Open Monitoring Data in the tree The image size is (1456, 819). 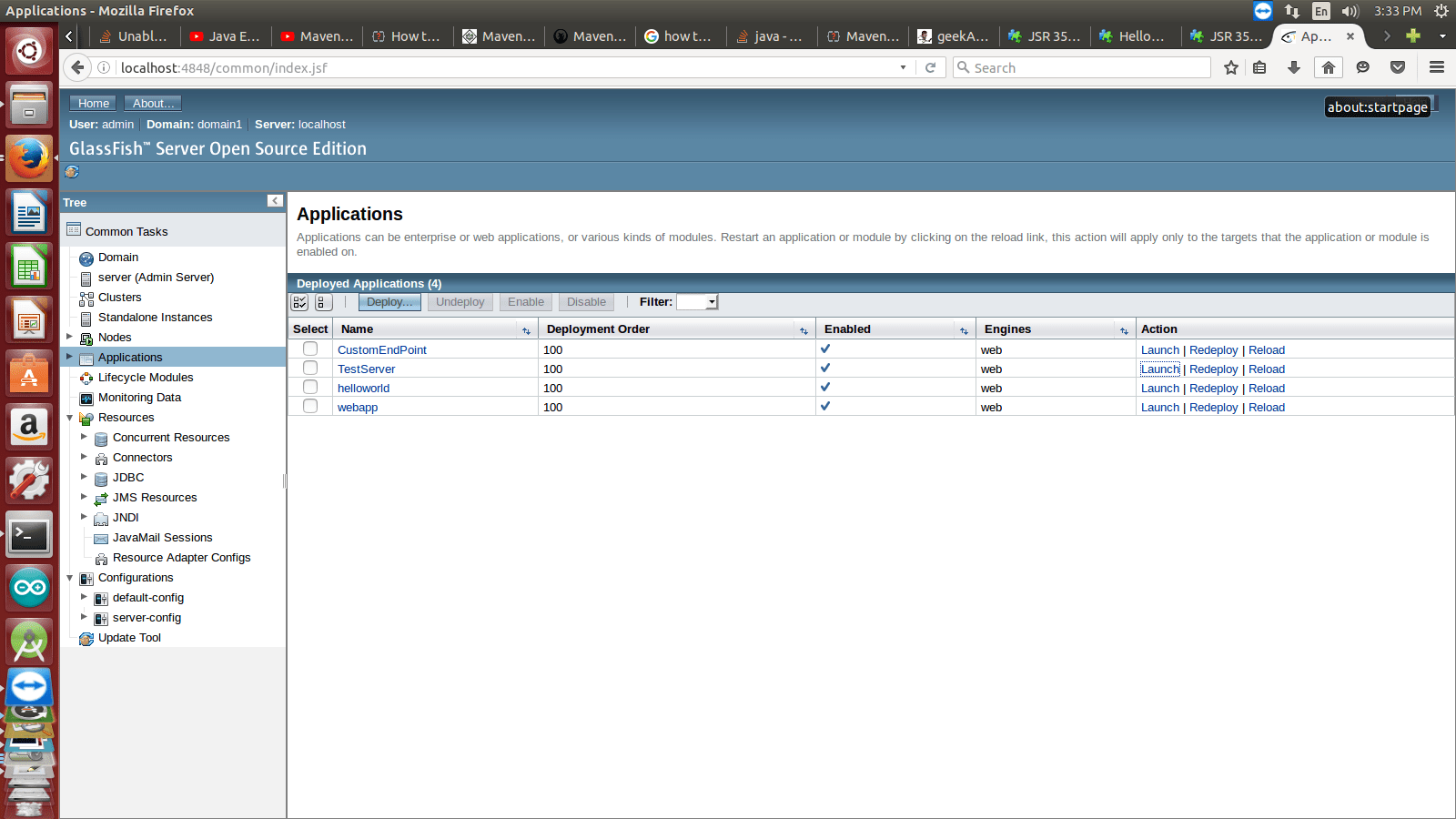pos(140,398)
